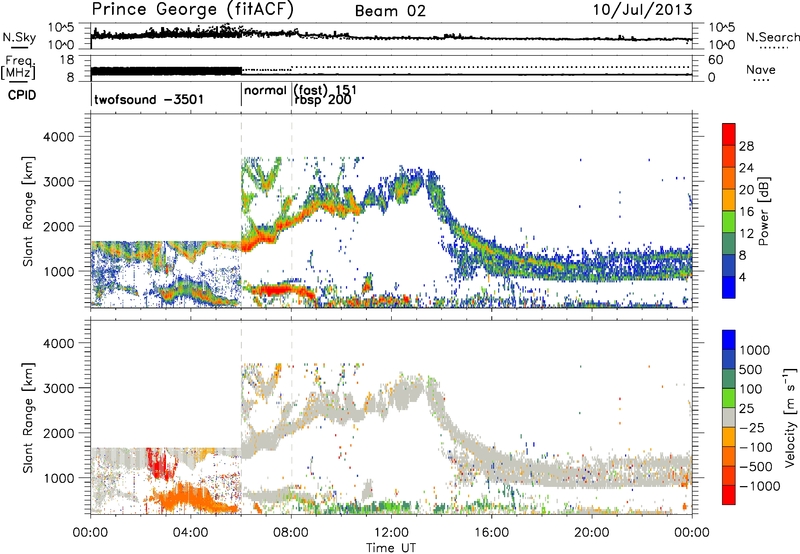Select the normal CPID entry

[265, 91]
